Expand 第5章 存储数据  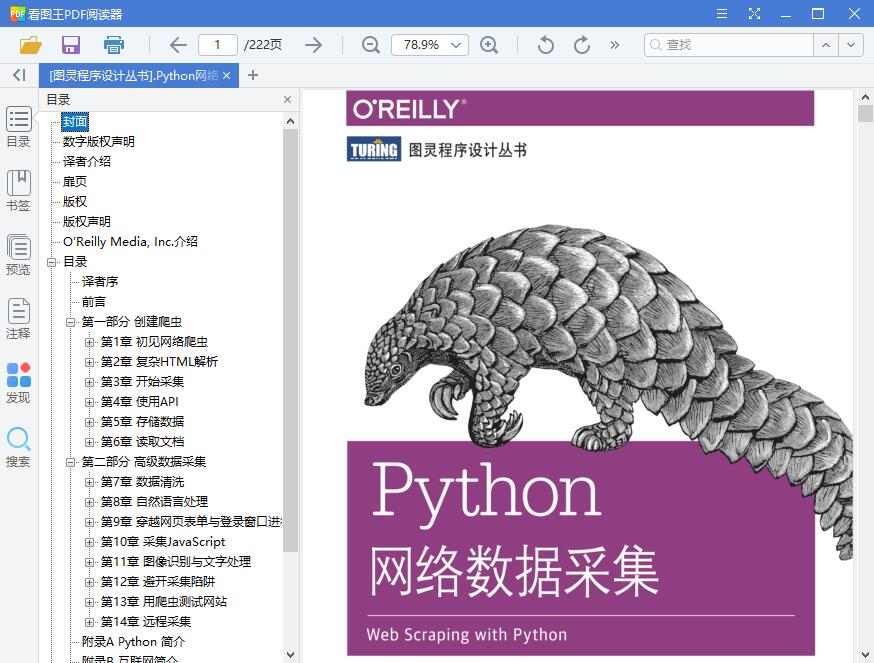pos(89,422)
